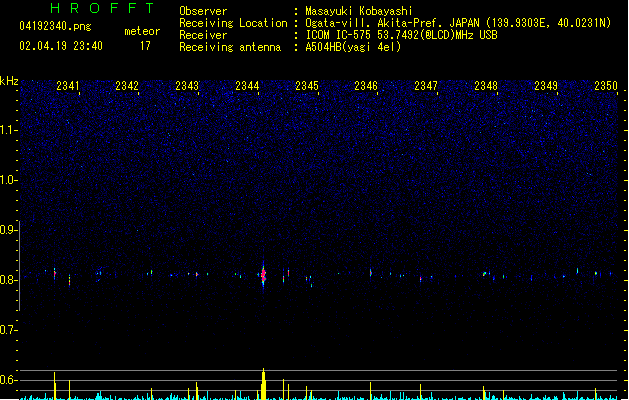This screenshot has height=400, width=629.
Task: Click the tallest yellow intensity peak after 2344
Action: pyautogui.click(x=263, y=384)
